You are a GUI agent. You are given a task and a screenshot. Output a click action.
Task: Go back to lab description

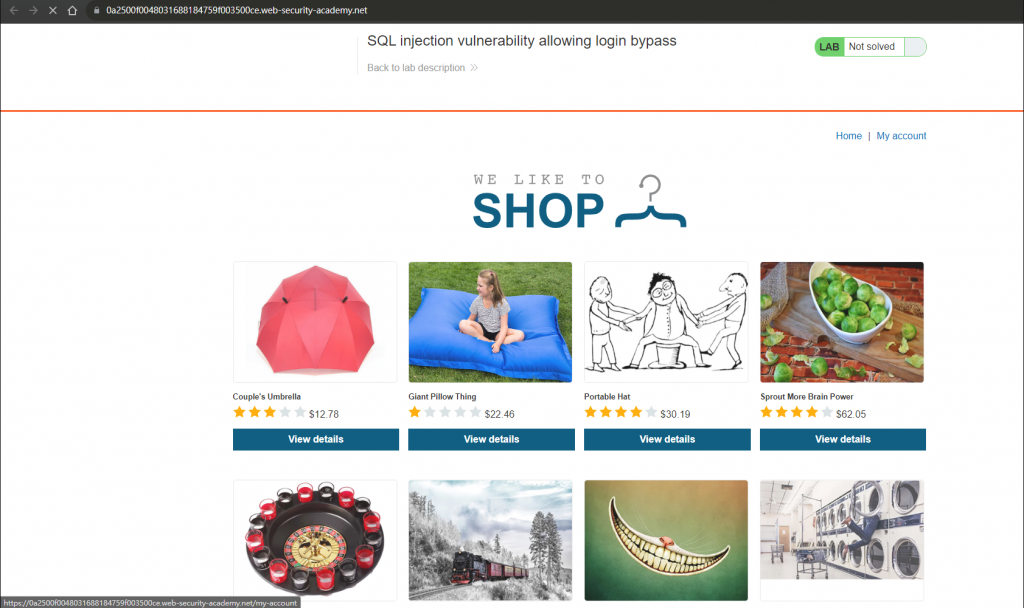tap(416, 68)
